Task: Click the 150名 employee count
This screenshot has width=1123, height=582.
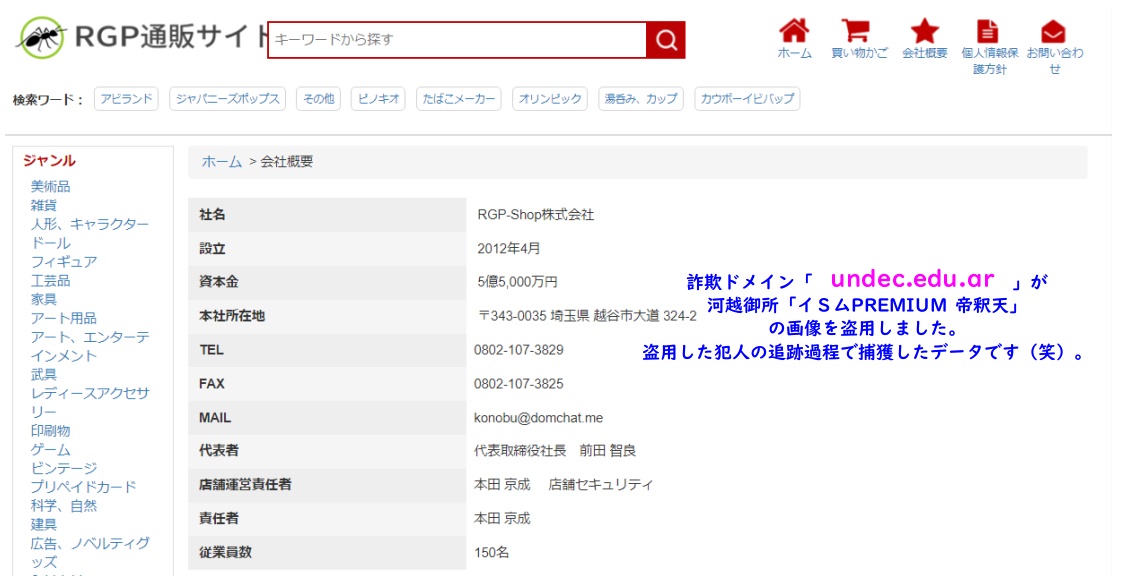Action: 491,553
